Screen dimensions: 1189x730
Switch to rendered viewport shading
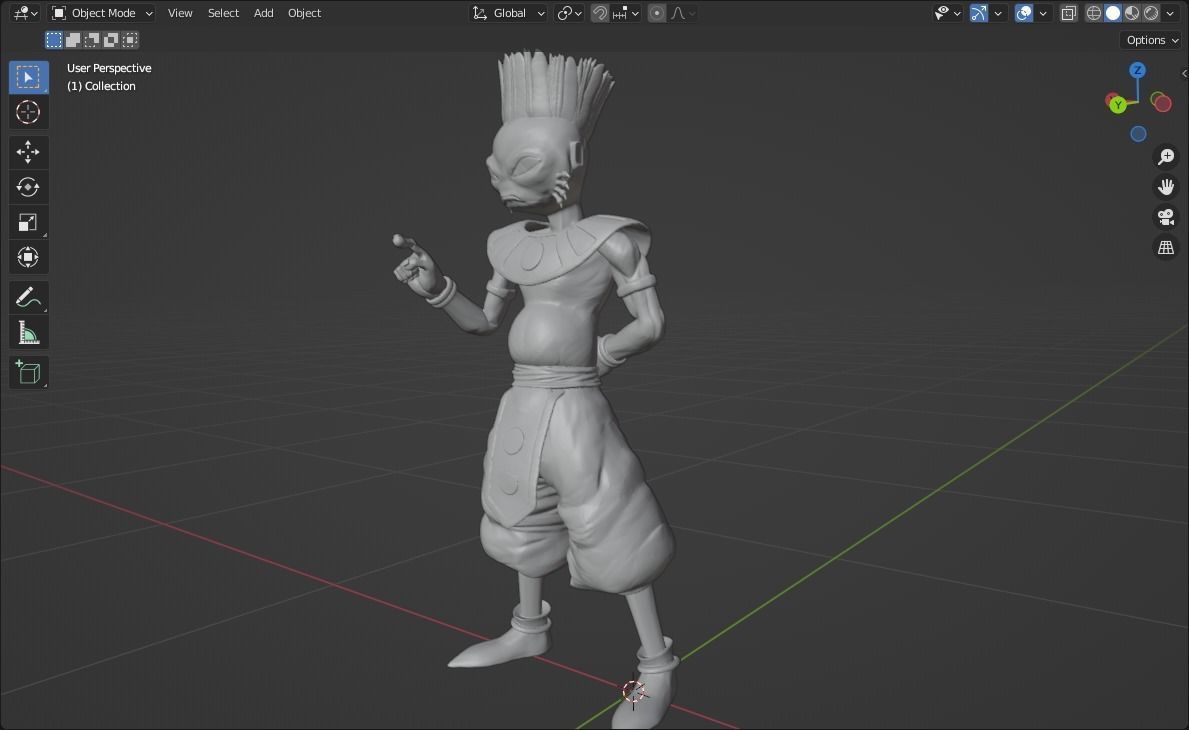click(x=1150, y=13)
